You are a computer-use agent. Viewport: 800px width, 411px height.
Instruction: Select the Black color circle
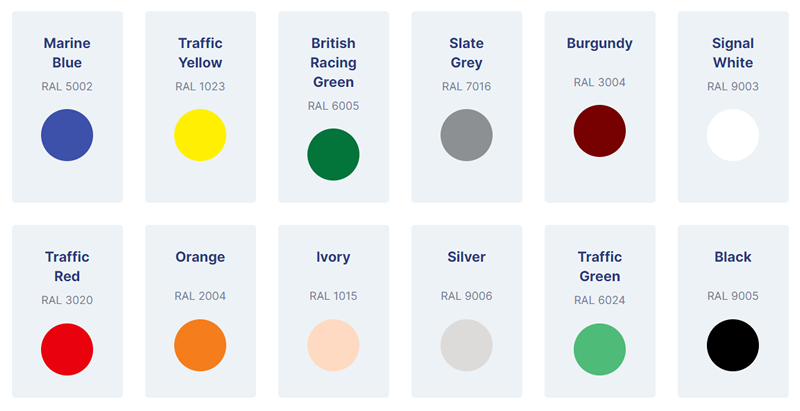[x=733, y=345]
